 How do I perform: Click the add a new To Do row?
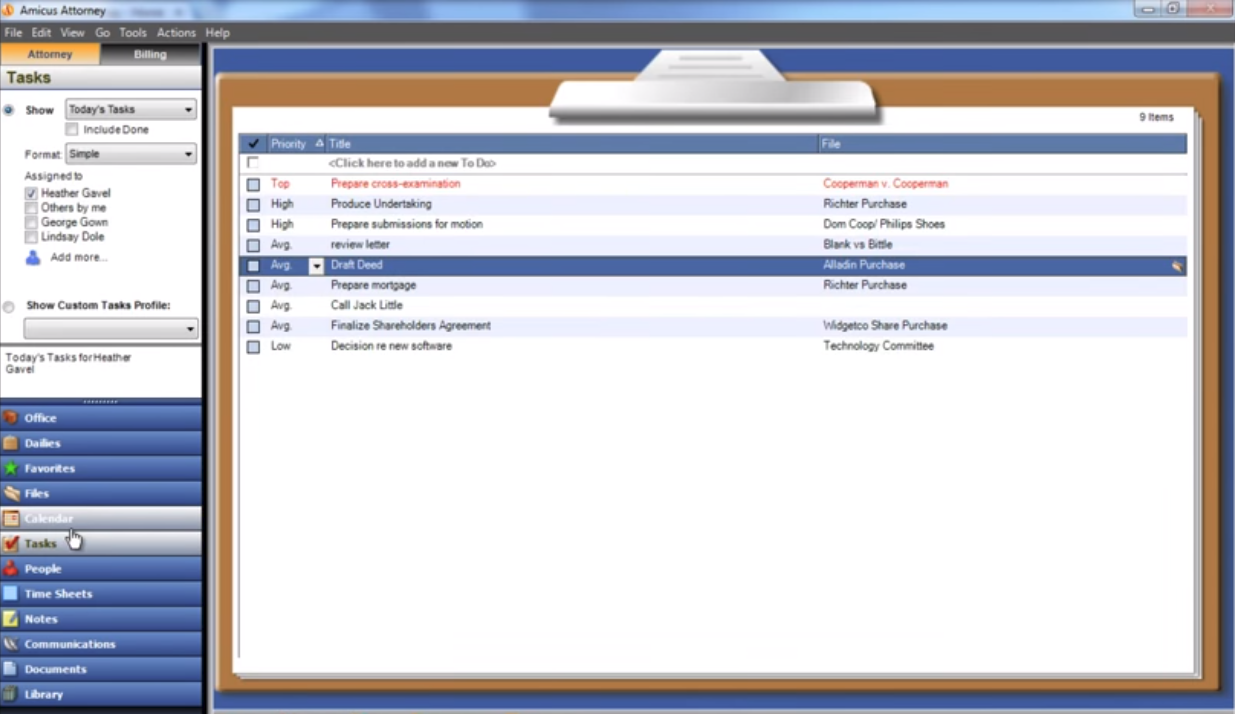point(412,163)
